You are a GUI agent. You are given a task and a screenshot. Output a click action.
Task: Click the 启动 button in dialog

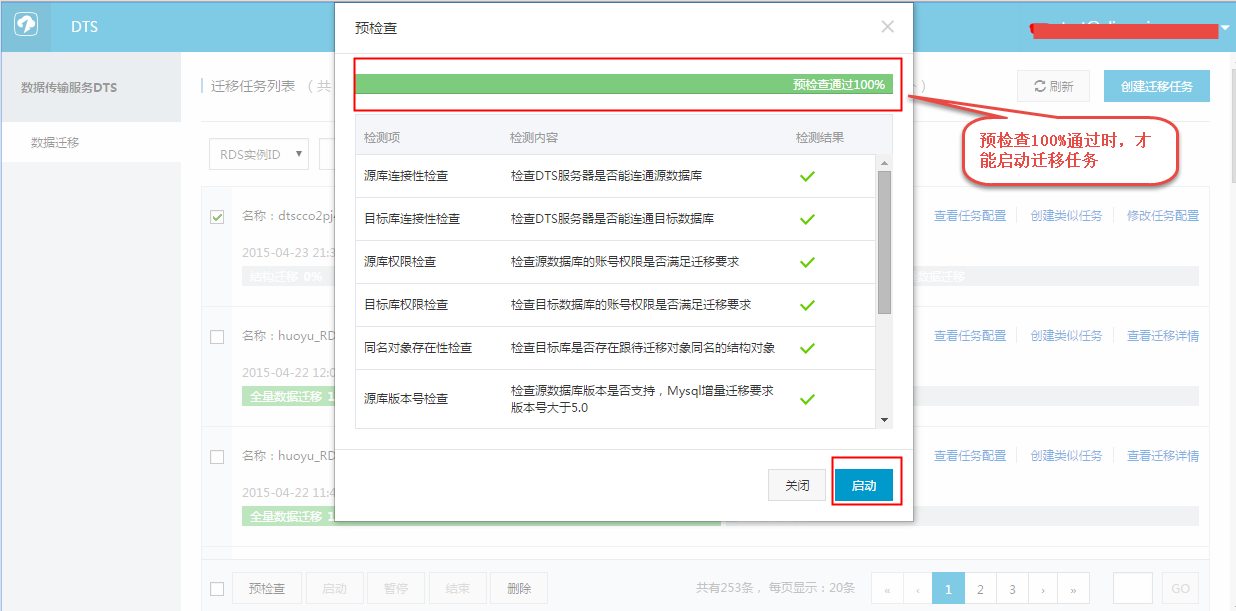864,486
